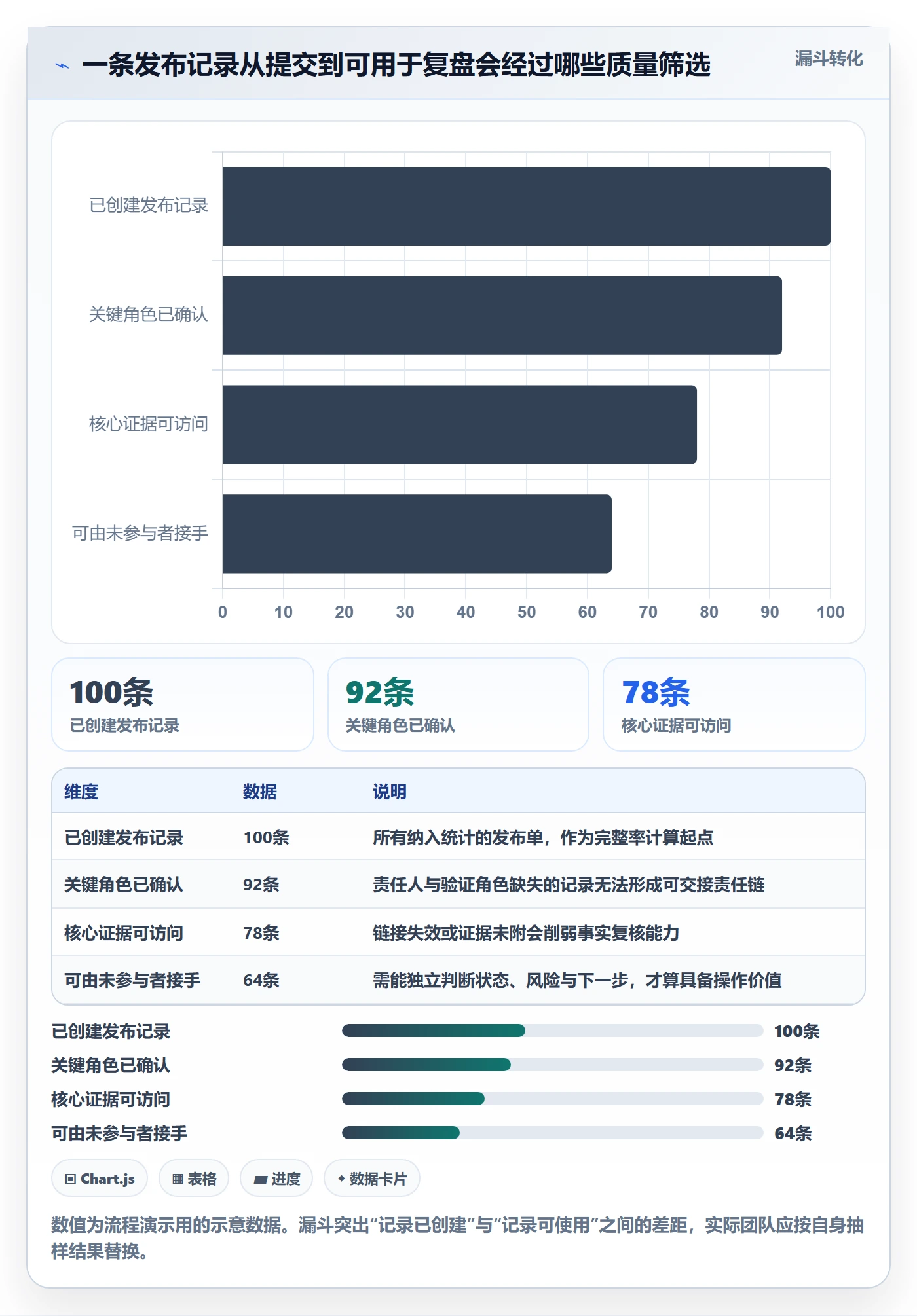
Task: Select the 数据卡片 tag chip
Action: tap(372, 1179)
